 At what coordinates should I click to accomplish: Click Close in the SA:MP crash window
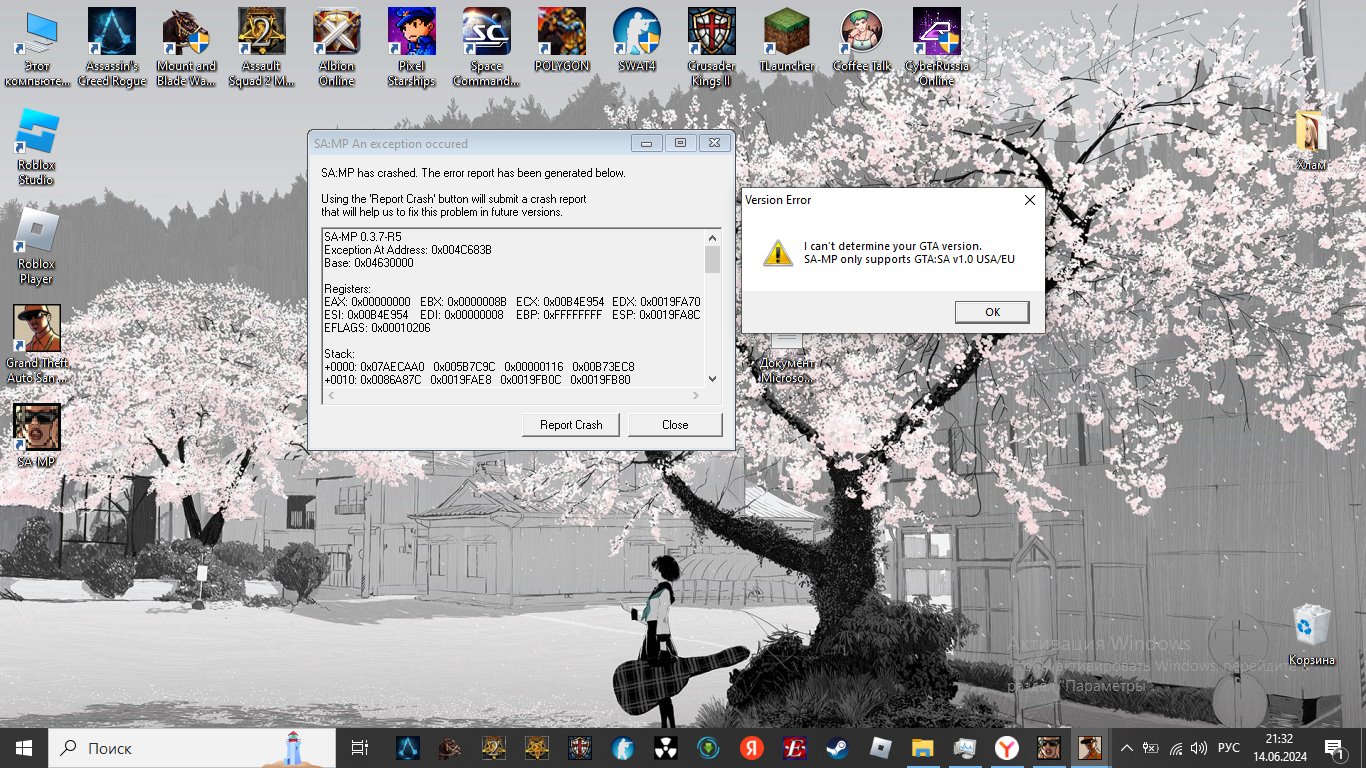(674, 425)
